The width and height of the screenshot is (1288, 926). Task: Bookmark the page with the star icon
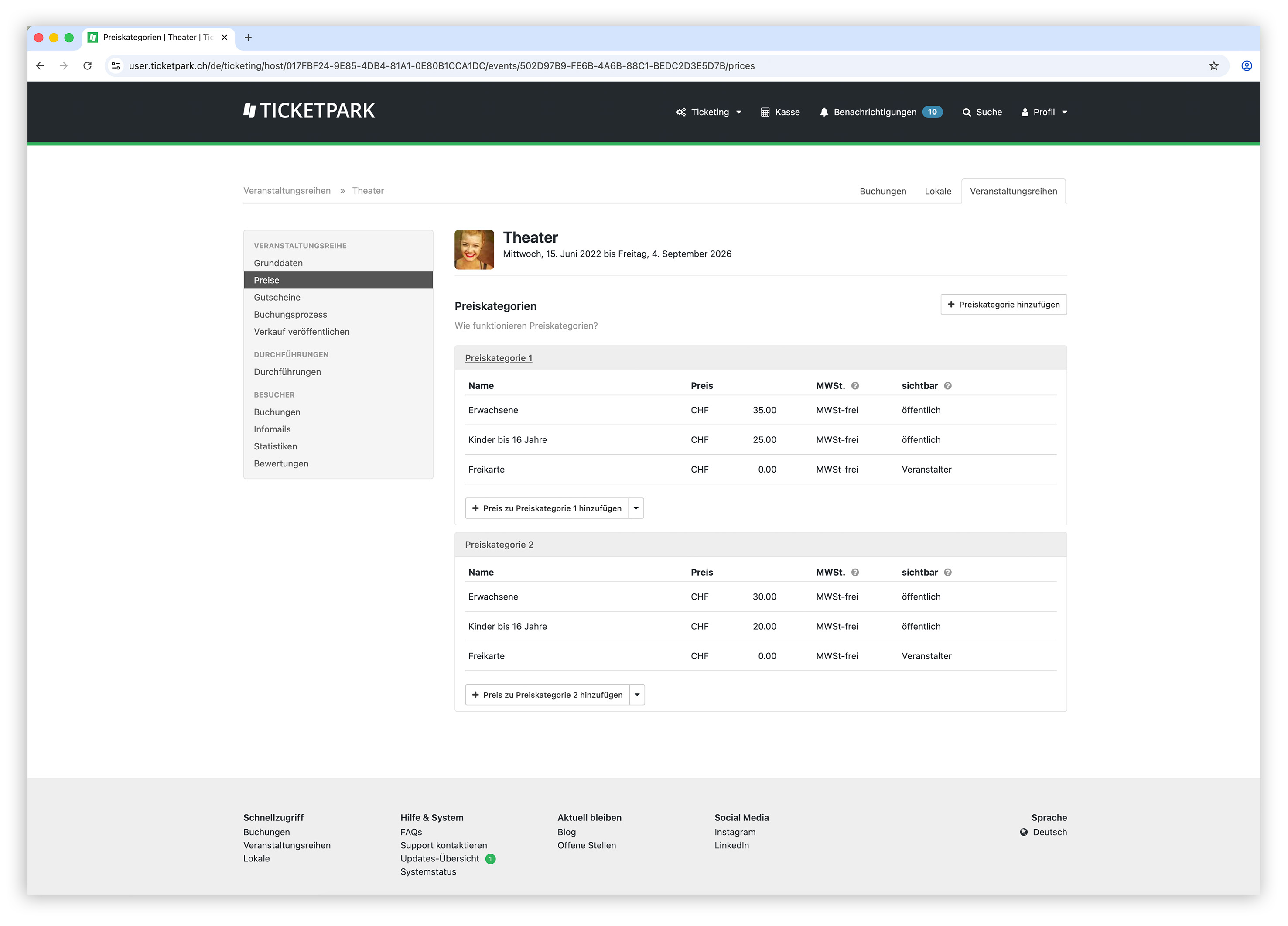(1213, 66)
